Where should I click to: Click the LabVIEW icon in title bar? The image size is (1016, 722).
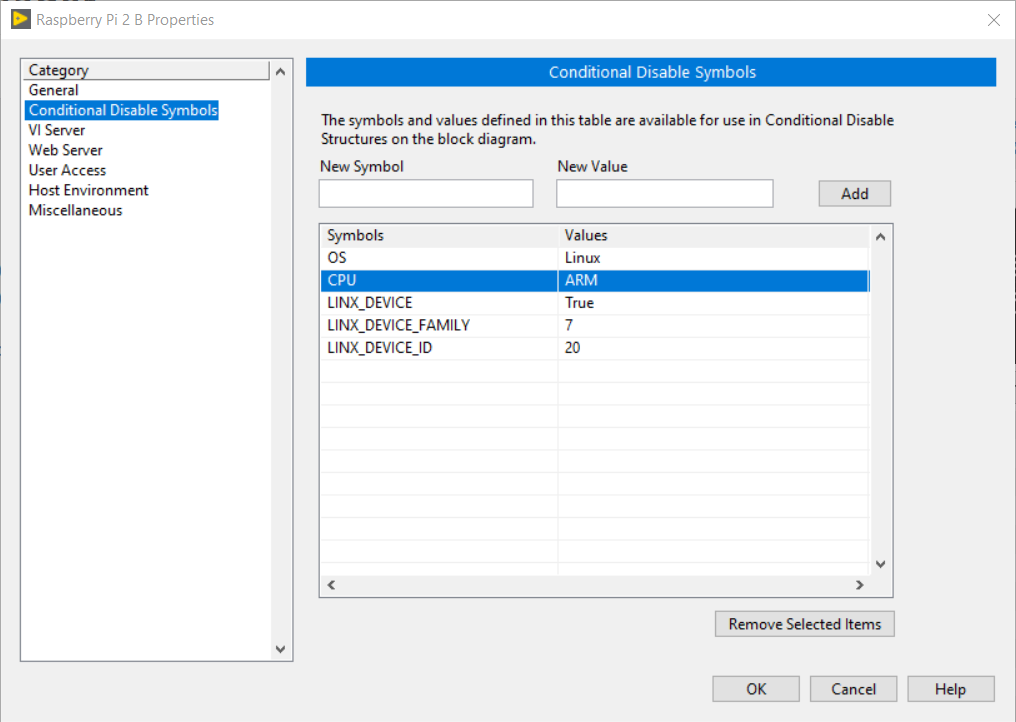(21, 19)
